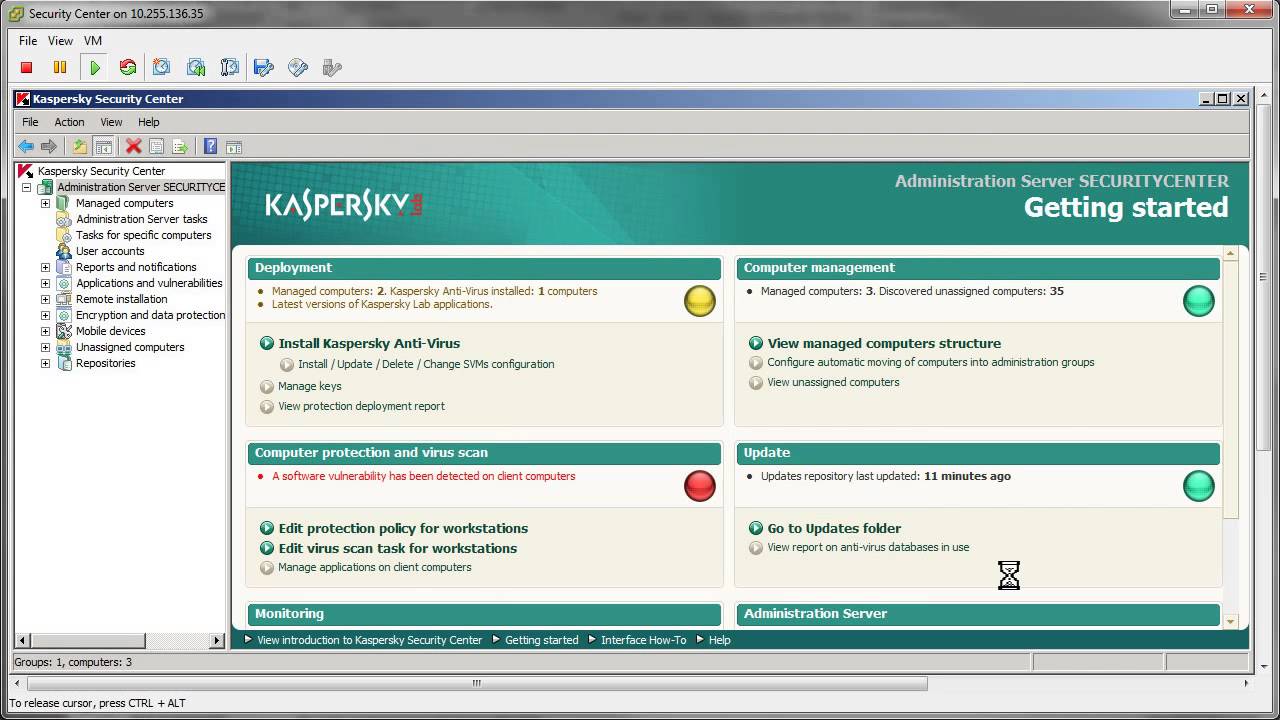Screen dimensions: 1280x720
Task: Open the VM menu in the console window
Action: point(93,41)
